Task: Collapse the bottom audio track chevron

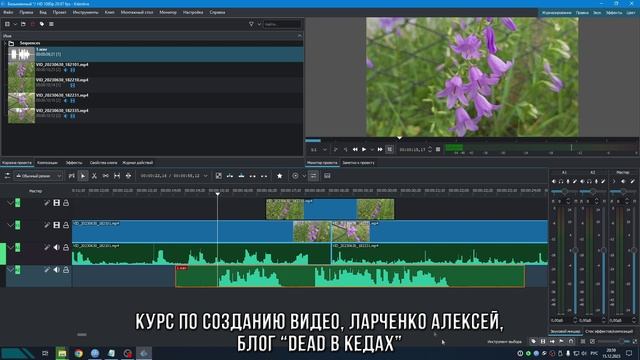Action: tap(10, 270)
